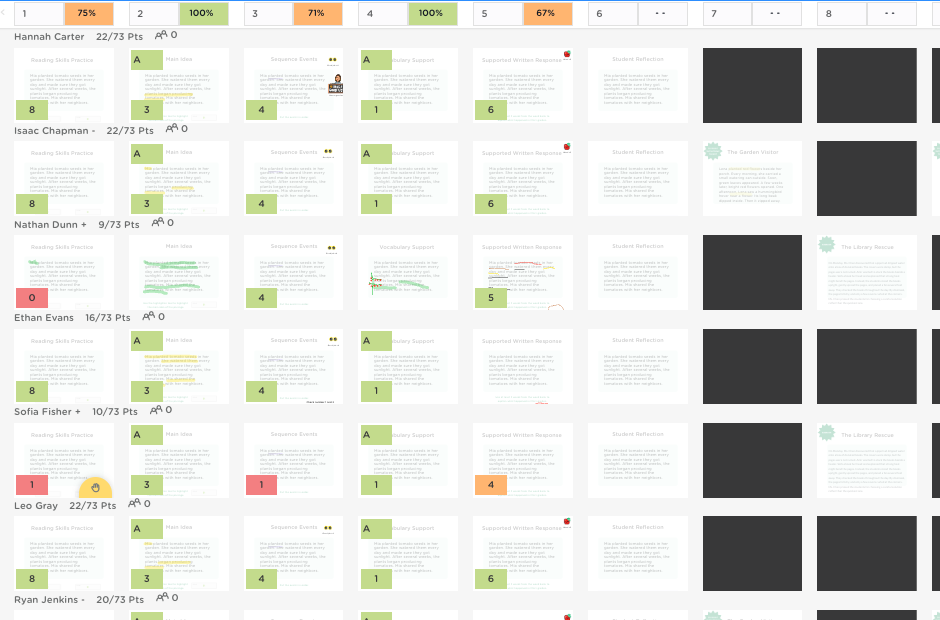Open Ryan Jenkins's group members icon
Image resolution: width=940 pixels, height=620 pixels.
(162, 598)
